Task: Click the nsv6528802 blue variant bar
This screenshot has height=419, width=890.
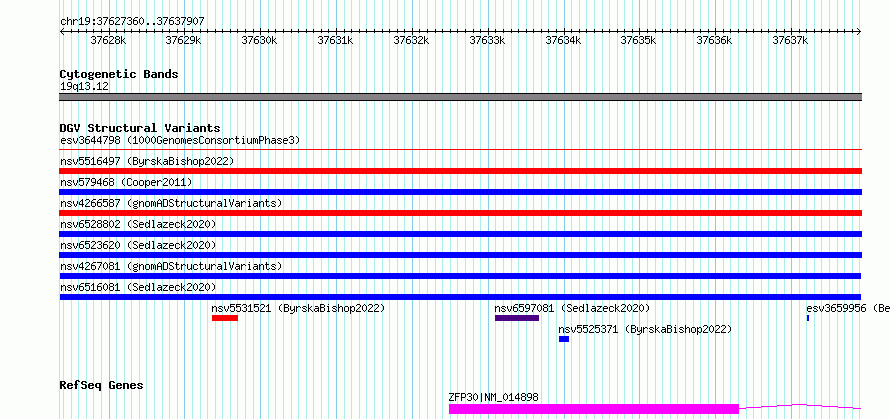Action: click(460, 234)
